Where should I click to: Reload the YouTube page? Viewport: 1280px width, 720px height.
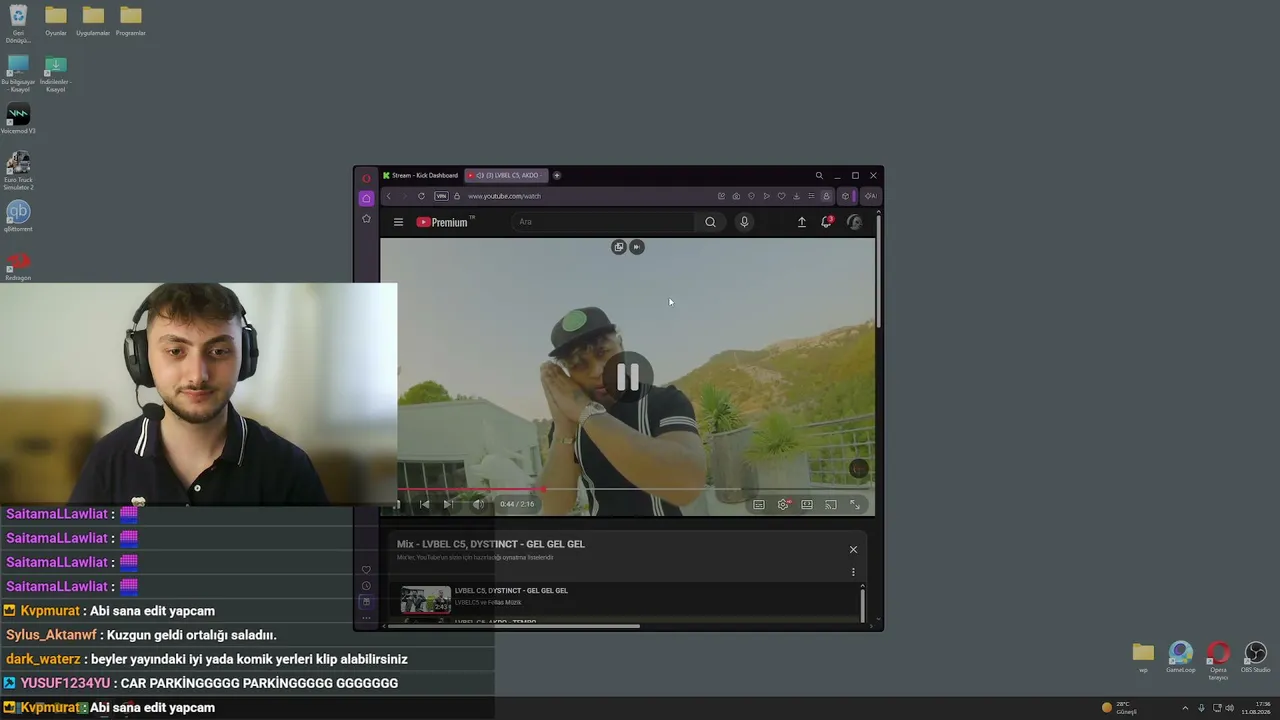coord(421,196)
